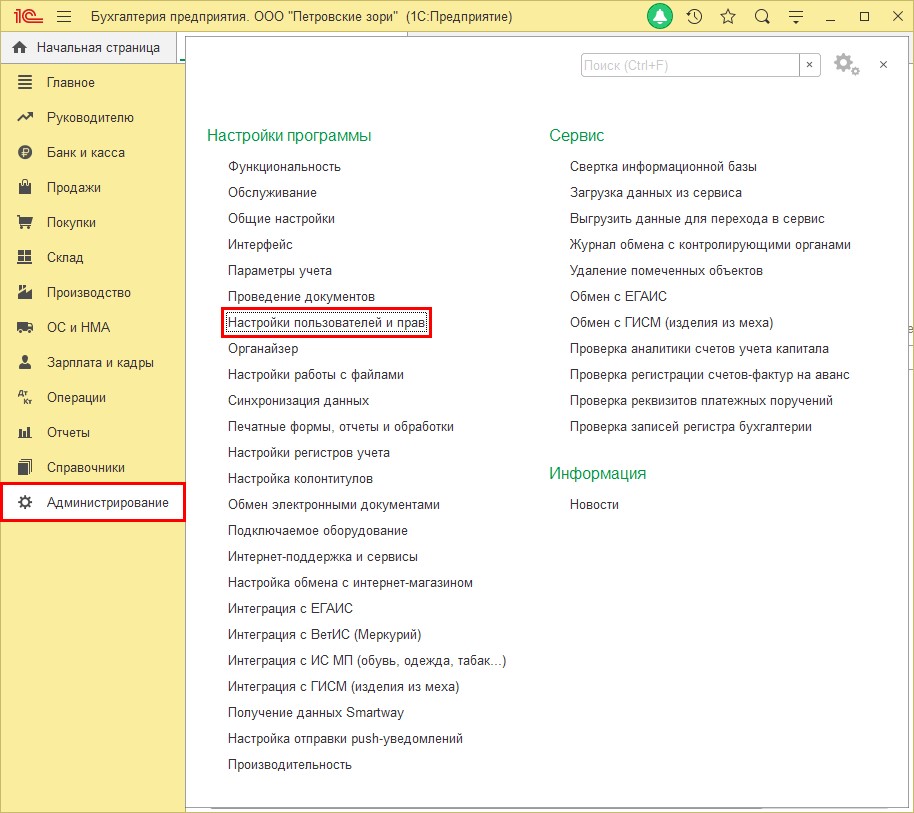Open the green notifications bell
Screen dimensions: 914x813
point(660,16)
